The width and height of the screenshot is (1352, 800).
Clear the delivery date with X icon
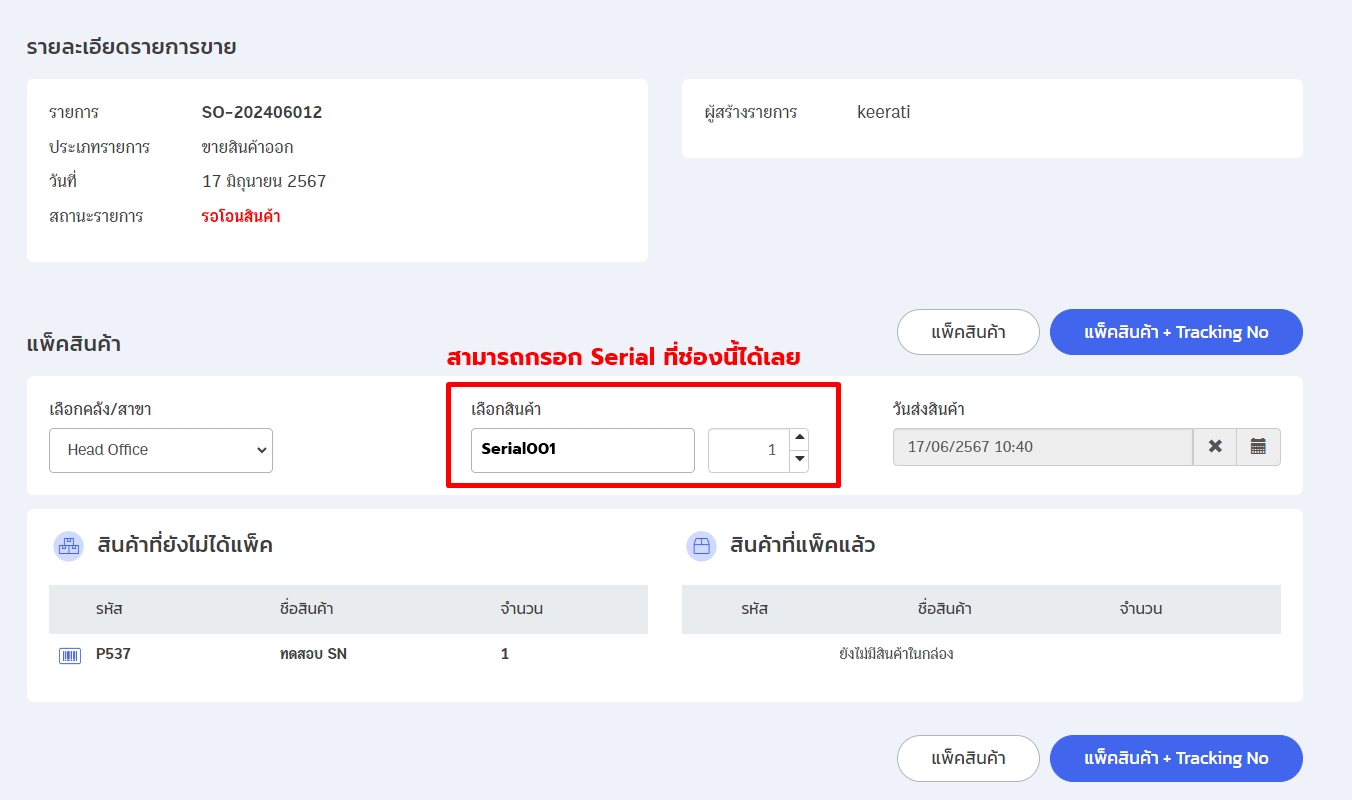(x=1215, y=447)
